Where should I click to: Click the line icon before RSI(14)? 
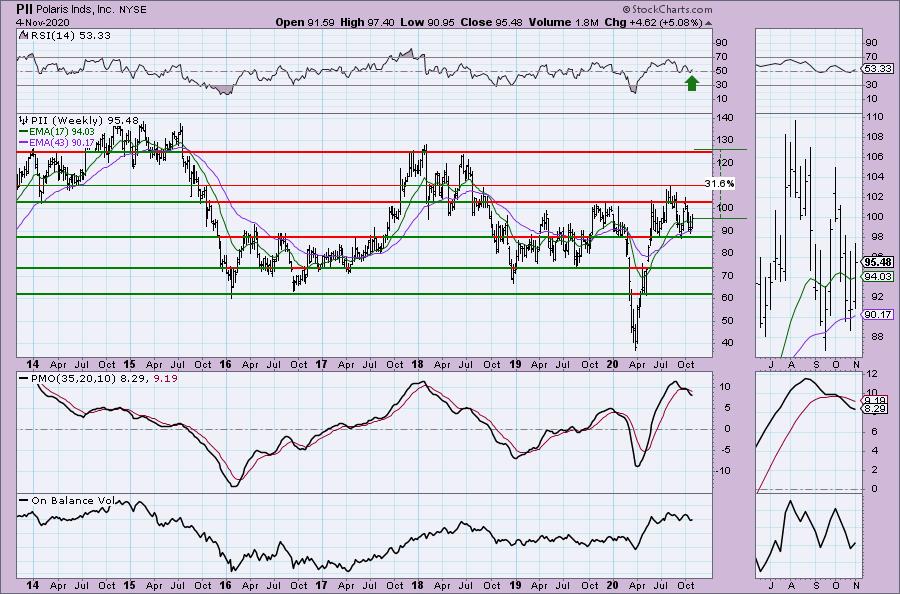pos(23,35)
